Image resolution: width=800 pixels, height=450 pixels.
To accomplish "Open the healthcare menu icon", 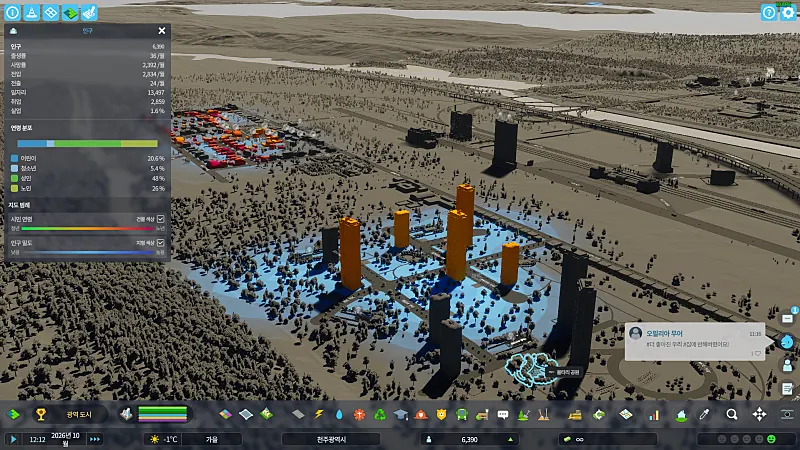I will (x=360, y=414).
